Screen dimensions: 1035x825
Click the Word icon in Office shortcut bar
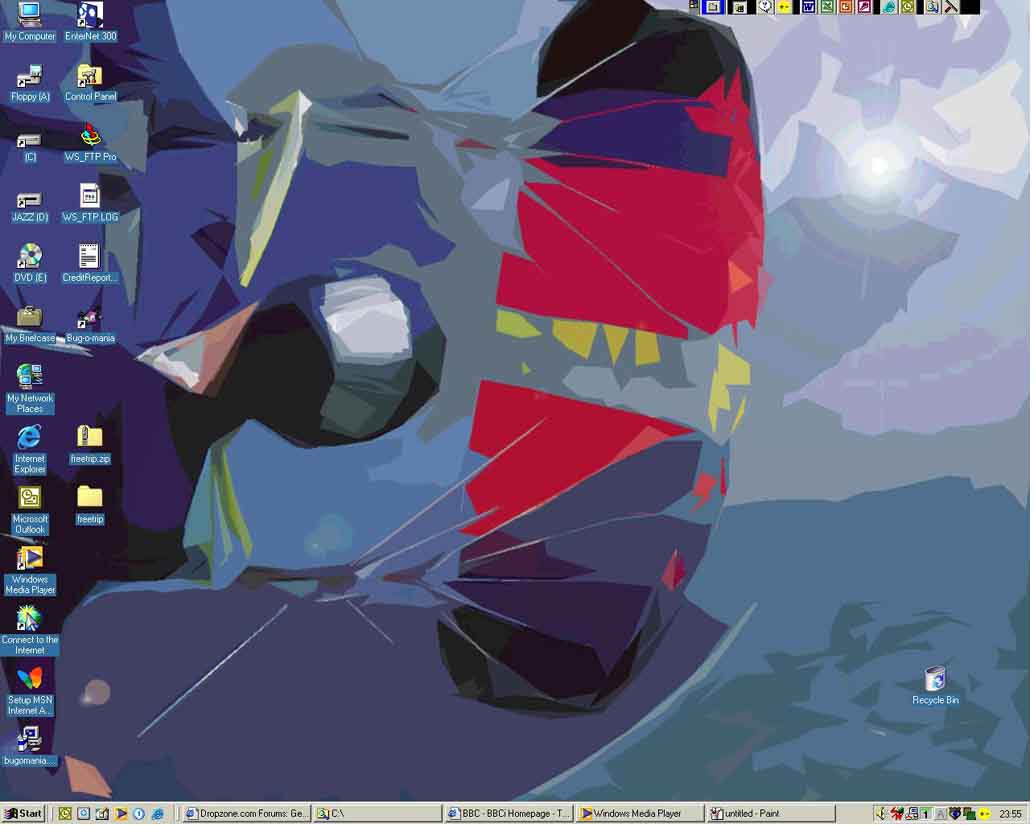[x=809, y=7]
